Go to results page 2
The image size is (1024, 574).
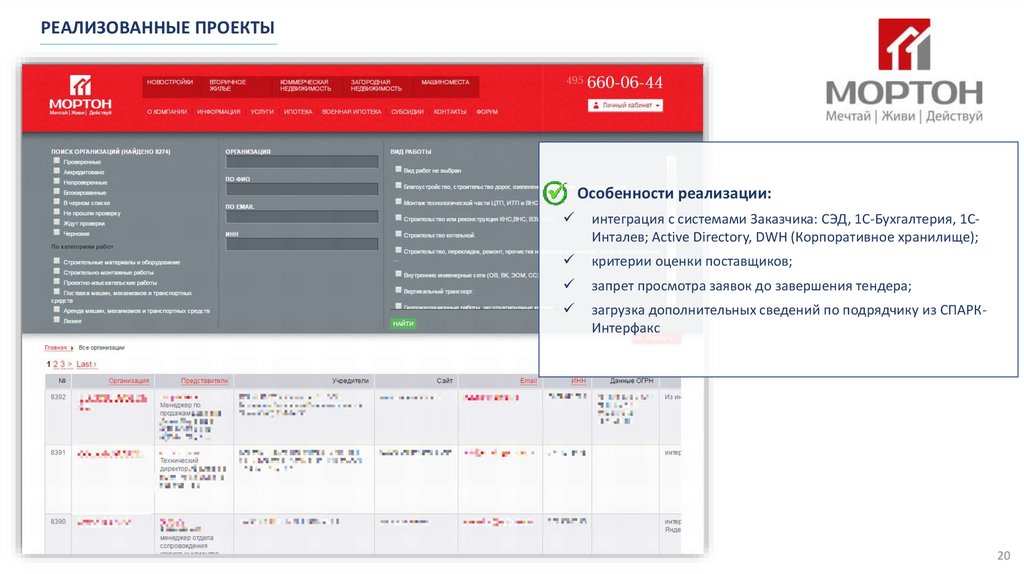pyautogui.click(x=56, y=364)
